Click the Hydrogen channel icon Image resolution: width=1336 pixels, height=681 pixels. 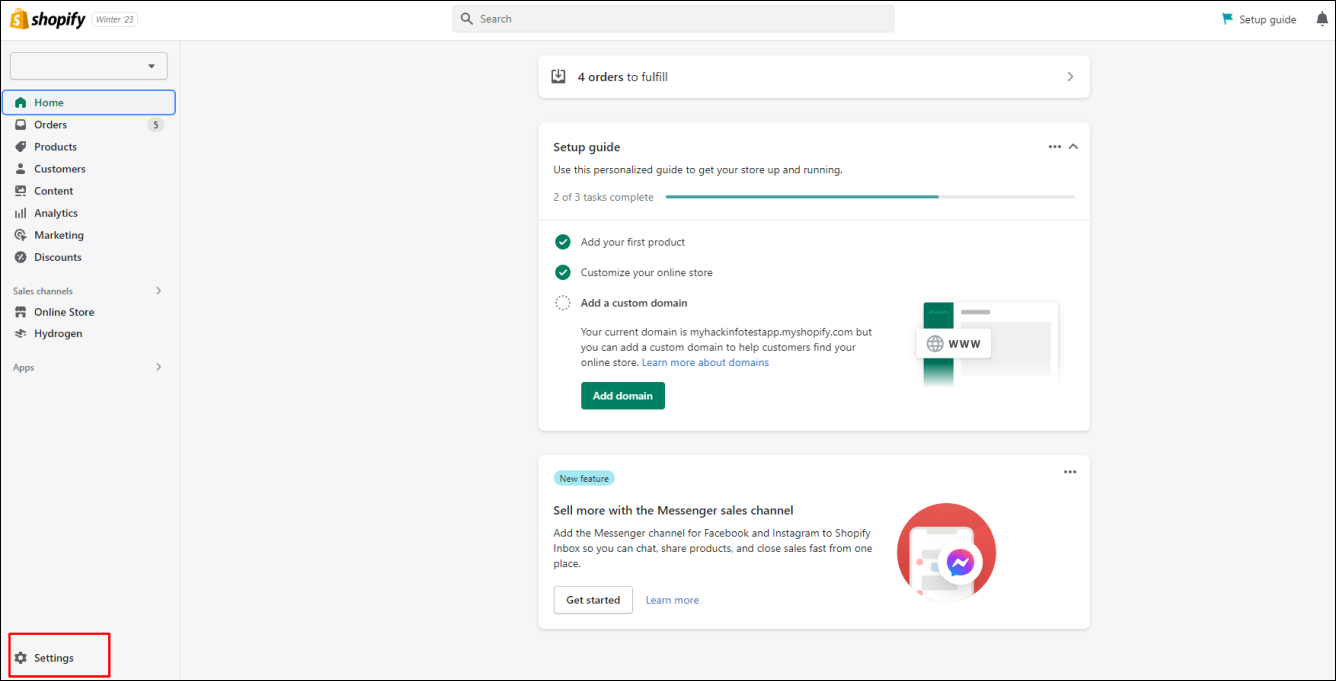coord(20,334)
